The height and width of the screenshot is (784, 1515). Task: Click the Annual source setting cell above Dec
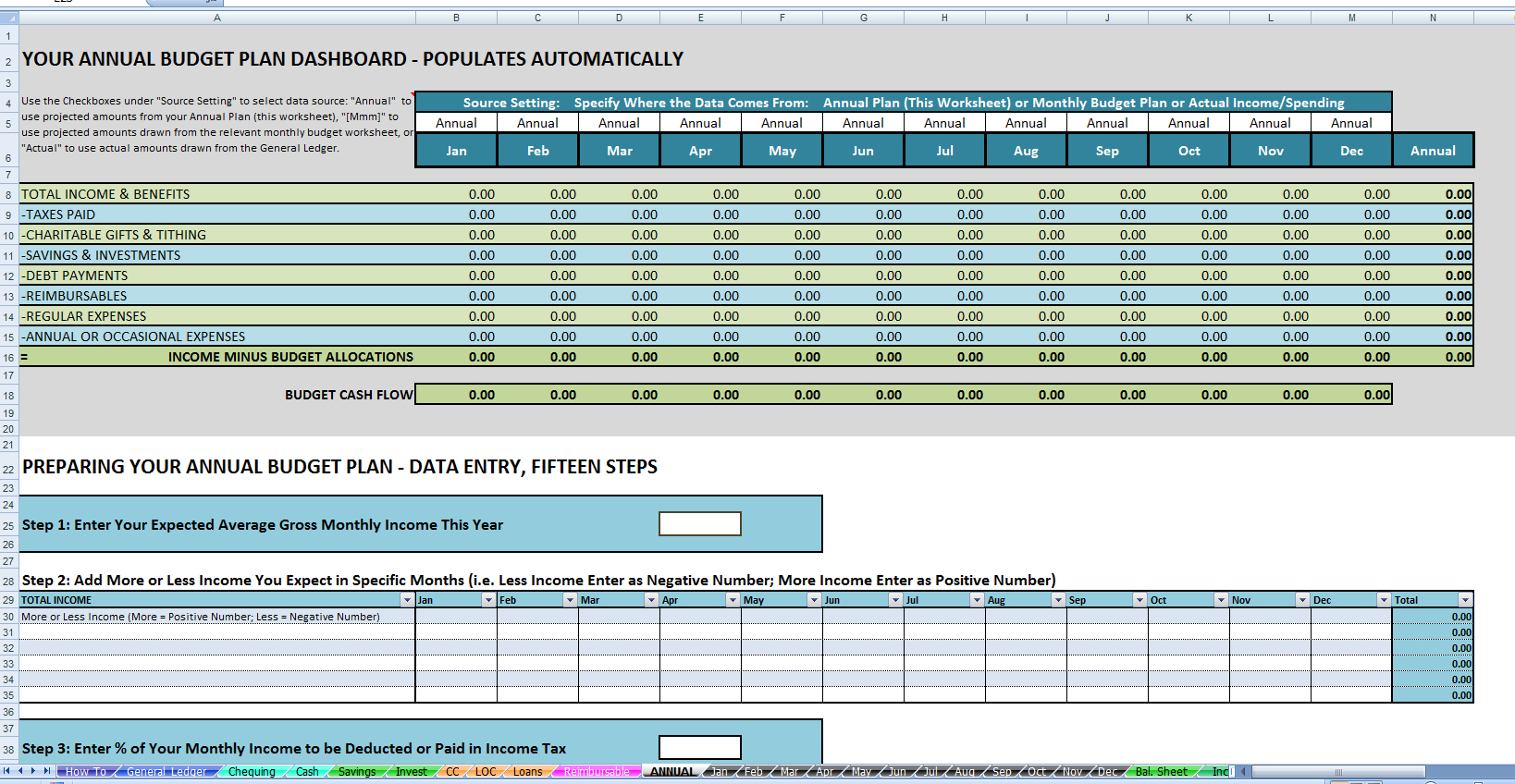[x=1352, y=123]
